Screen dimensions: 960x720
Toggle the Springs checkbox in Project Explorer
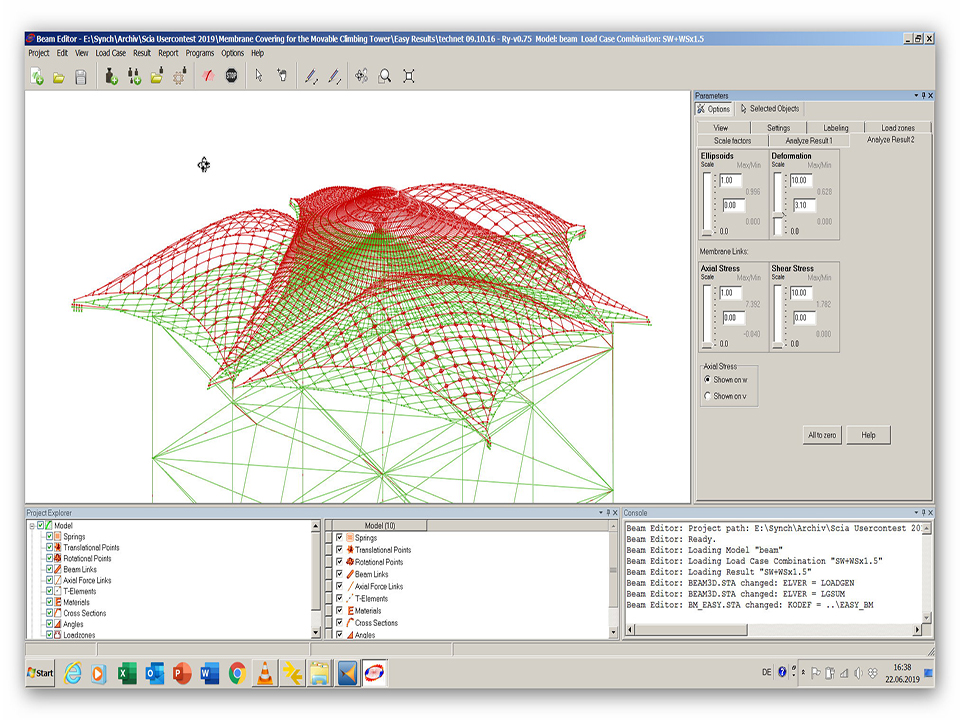pos(49,537)
